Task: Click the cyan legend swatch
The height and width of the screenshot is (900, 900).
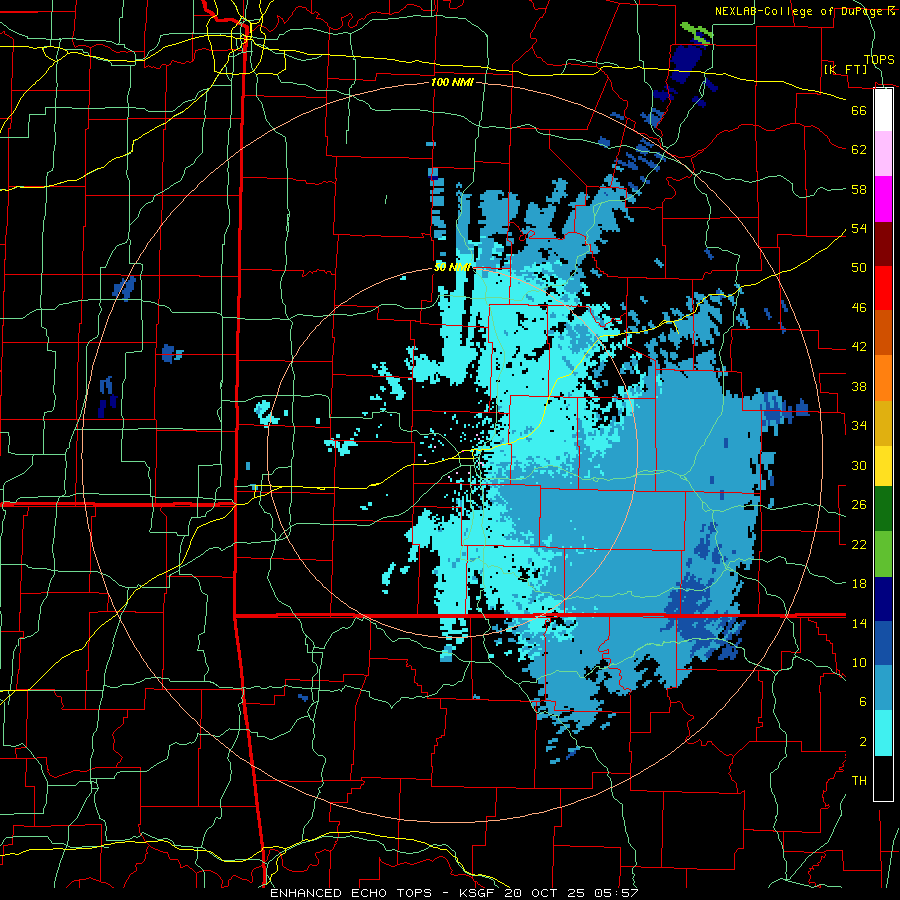Action: [x=883, y=733]
